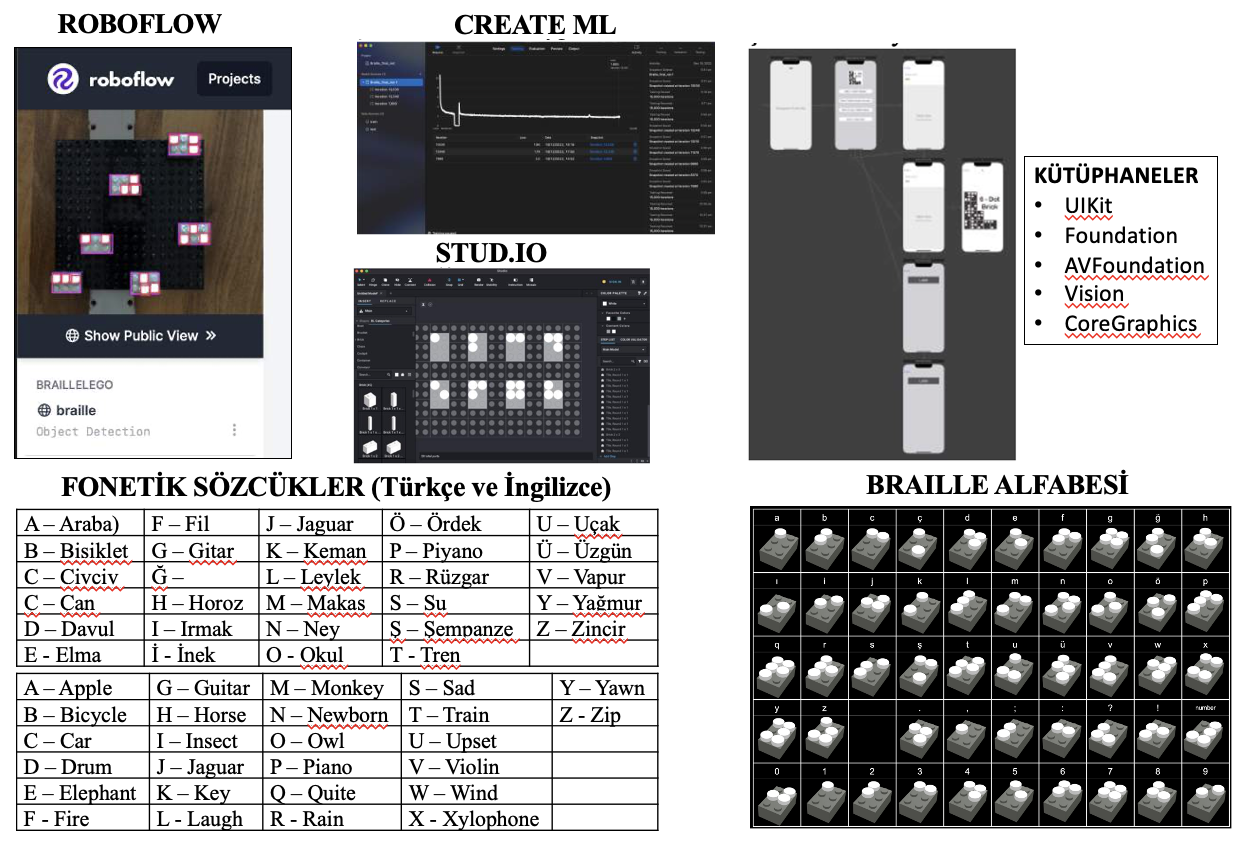Click the Collision icon in Stud.io toolbar
Image resolution: width=1254 pixels, height=846 pixels.
[x=430, y=282]
